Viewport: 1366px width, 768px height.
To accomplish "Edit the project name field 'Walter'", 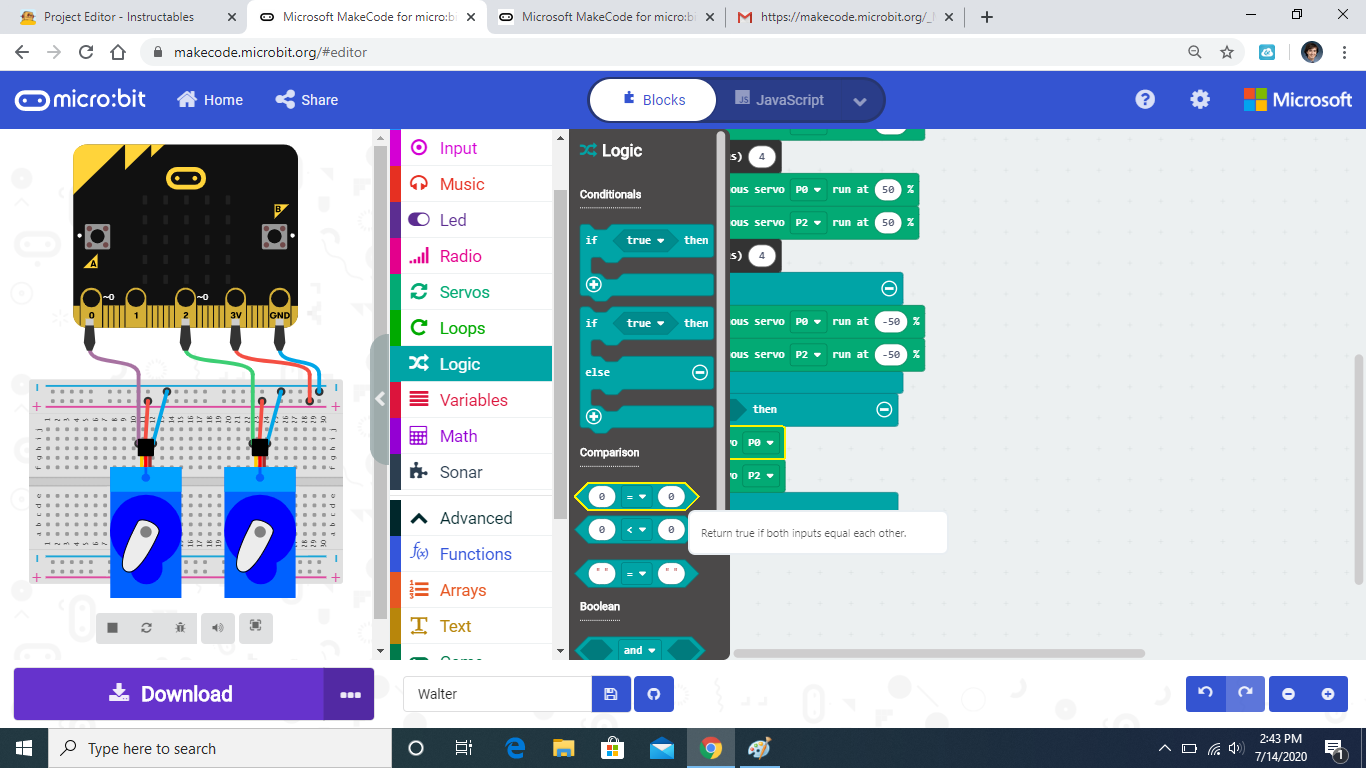I will [x=497, y=694].
